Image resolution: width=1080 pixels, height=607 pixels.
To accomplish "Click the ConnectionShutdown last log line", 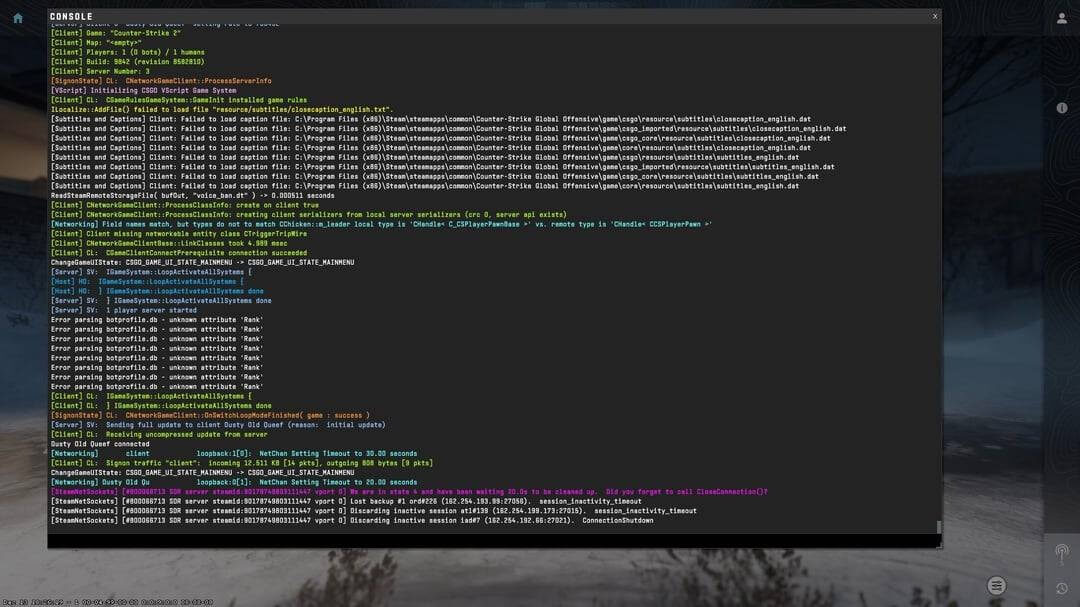I will tap(352, 521).
